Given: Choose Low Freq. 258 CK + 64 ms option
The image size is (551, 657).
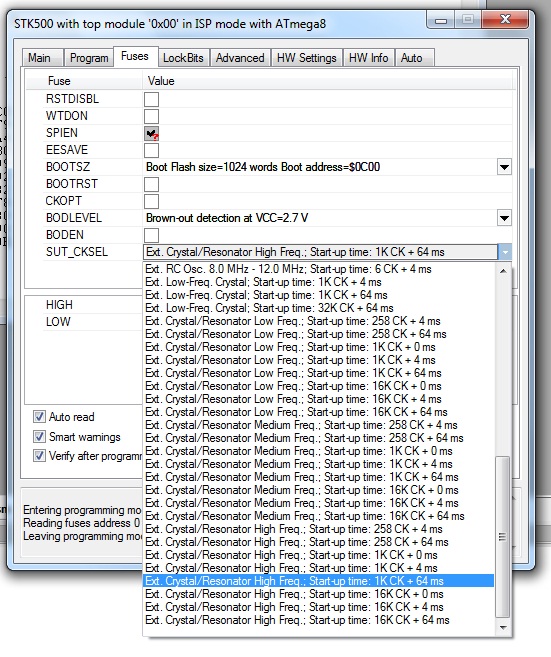Looking at the screenshot, I should tap(318, 334).
